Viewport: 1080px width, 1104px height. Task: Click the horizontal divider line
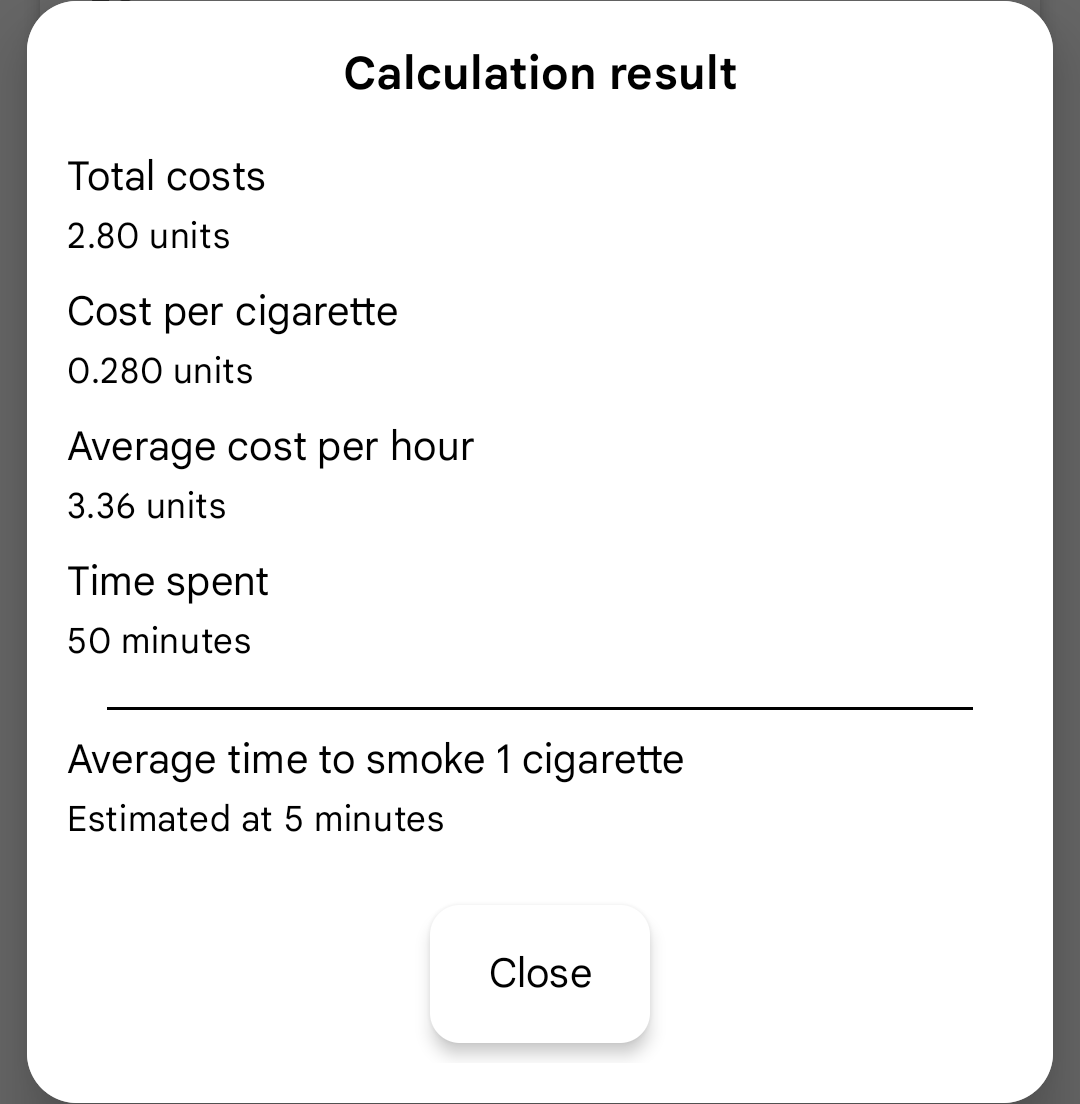pos(540,708)
